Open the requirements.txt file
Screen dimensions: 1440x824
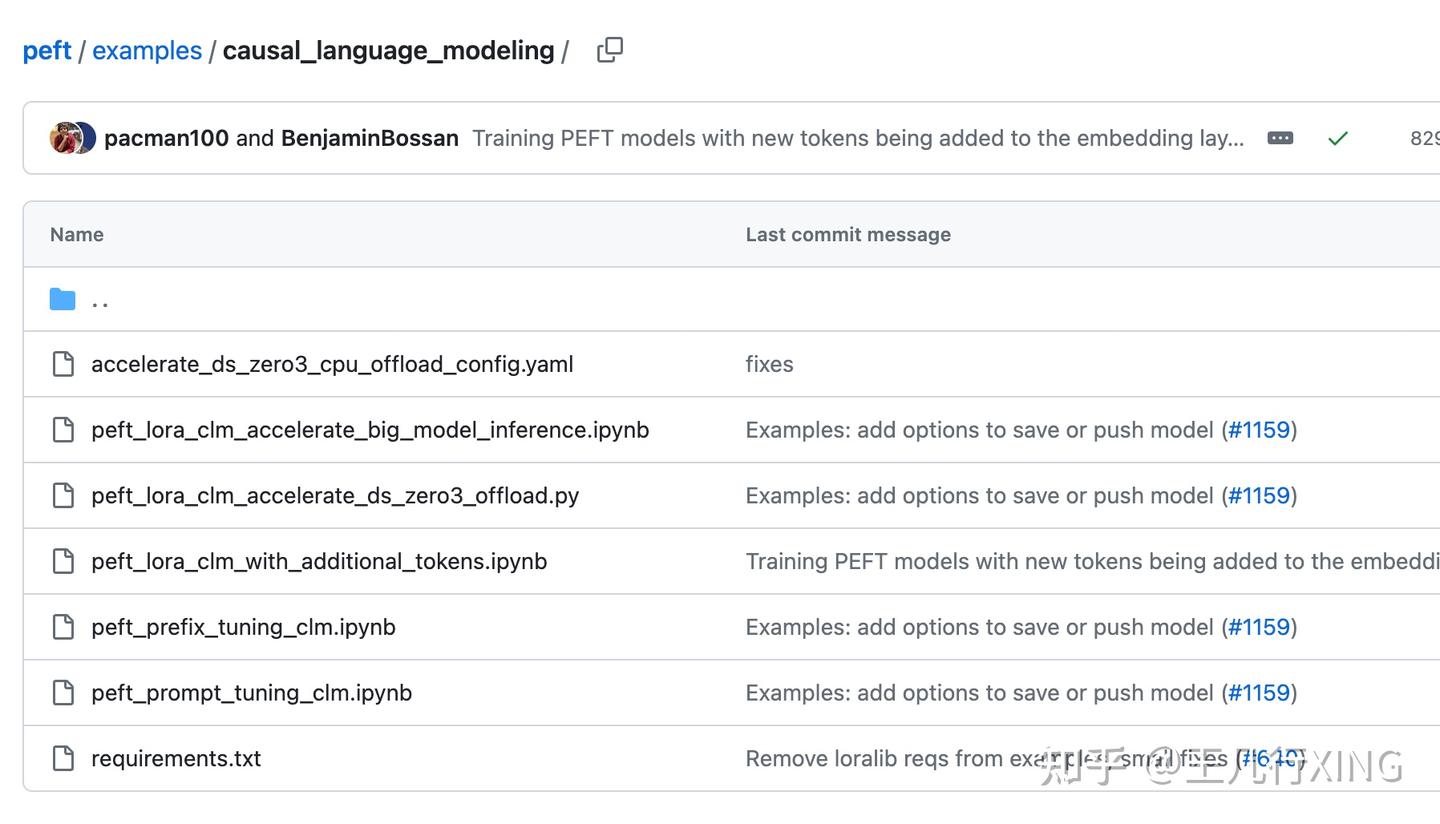(176, 759)
